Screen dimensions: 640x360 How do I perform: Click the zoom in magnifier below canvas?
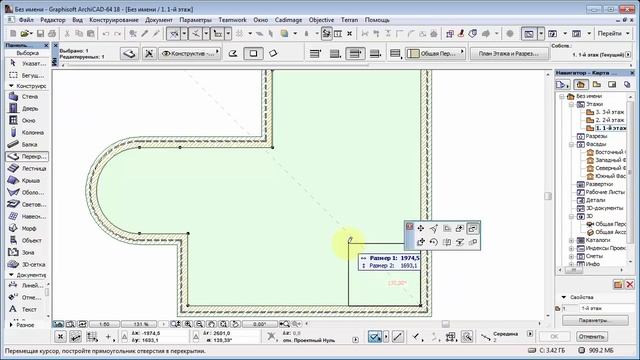click(188, 324)
